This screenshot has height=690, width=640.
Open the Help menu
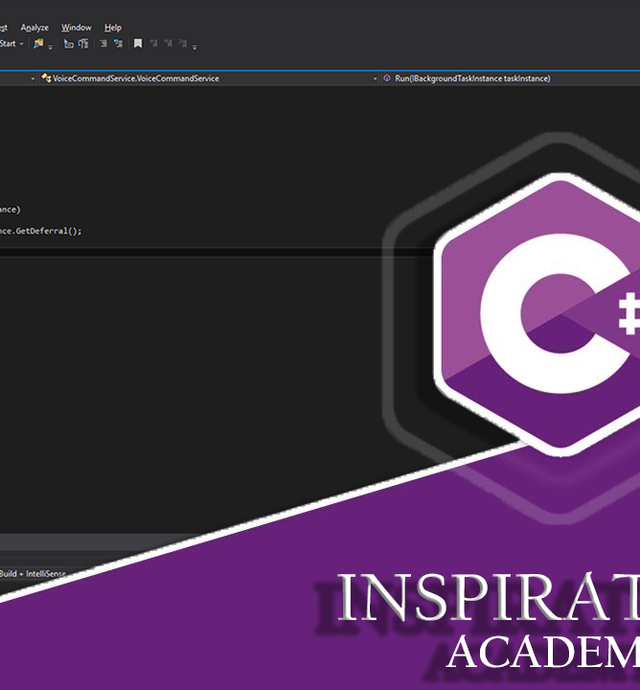tap(113, 27)
